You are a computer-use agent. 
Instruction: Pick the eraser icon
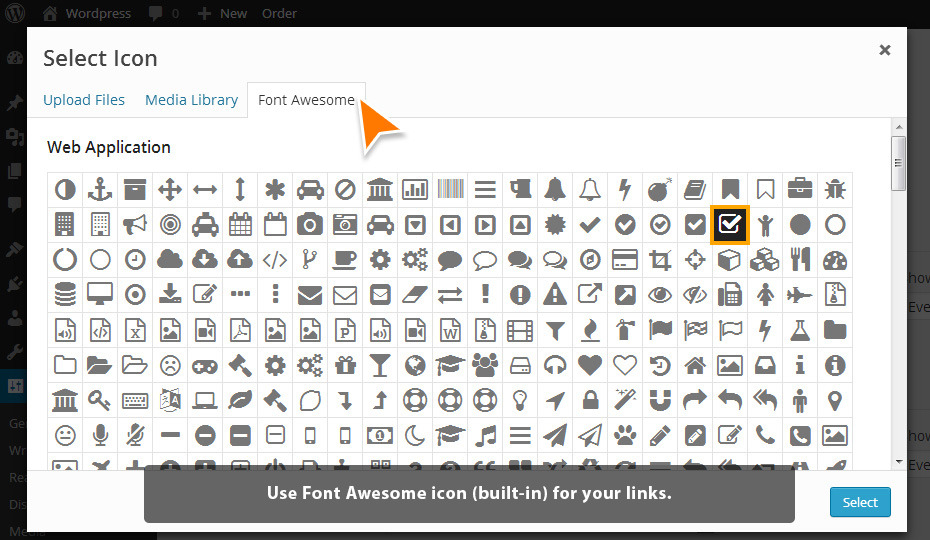(415, 295)
